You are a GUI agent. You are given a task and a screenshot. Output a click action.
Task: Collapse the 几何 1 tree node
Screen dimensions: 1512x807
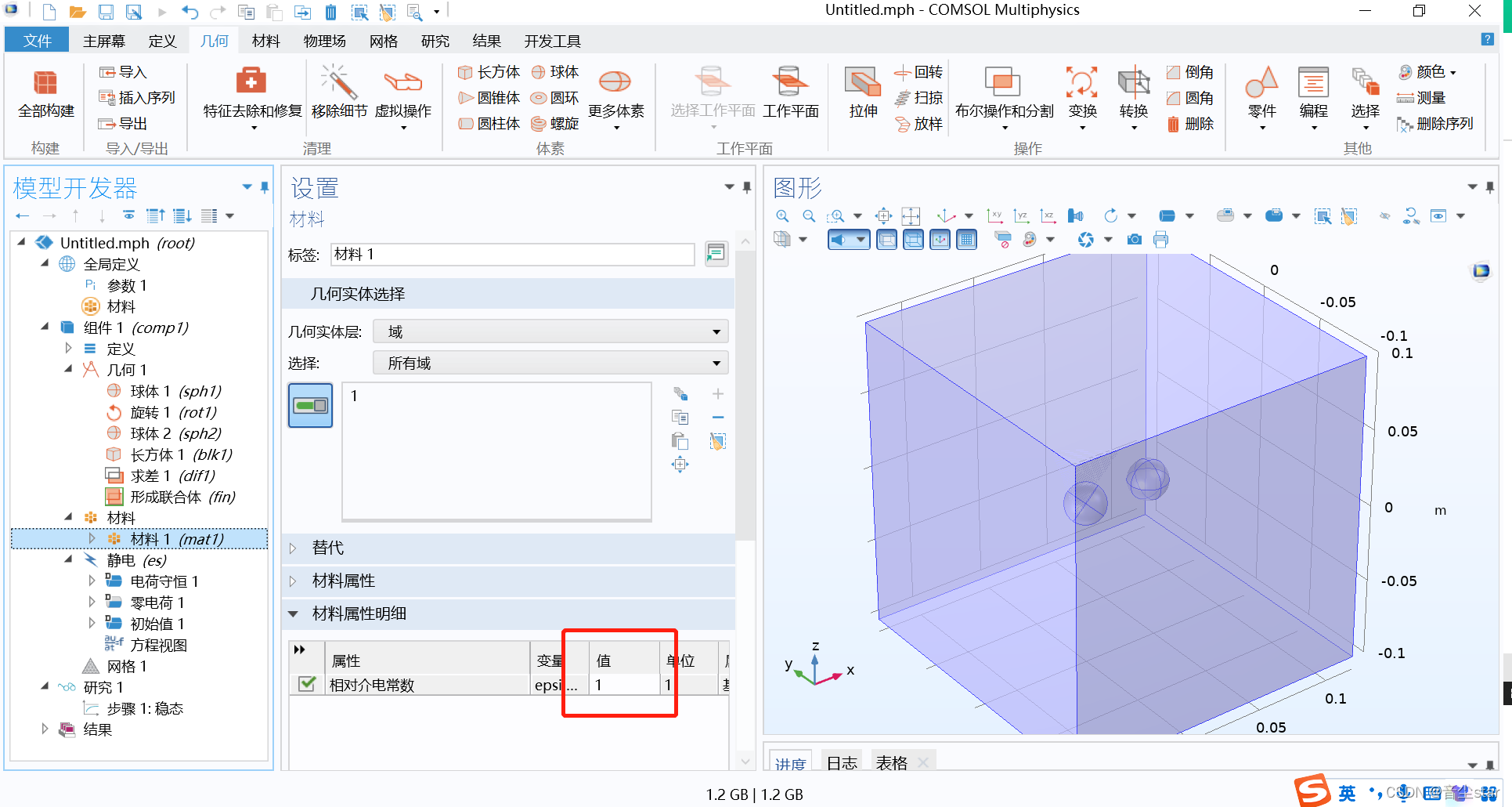click(68, 369)
